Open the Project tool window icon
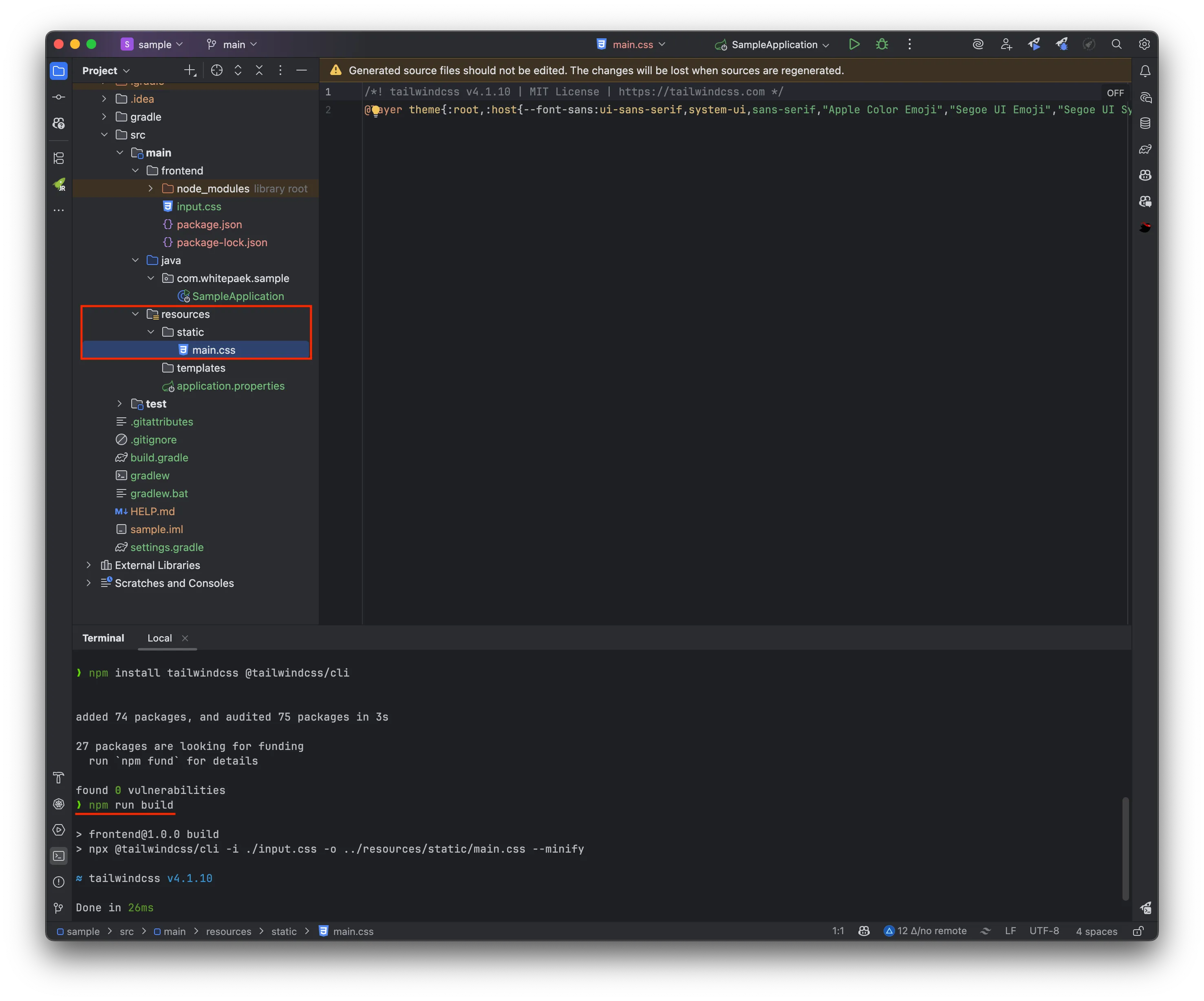The width and height of the screenshot is (1204, 1001). pyautogui.click(x=58, y=71)
